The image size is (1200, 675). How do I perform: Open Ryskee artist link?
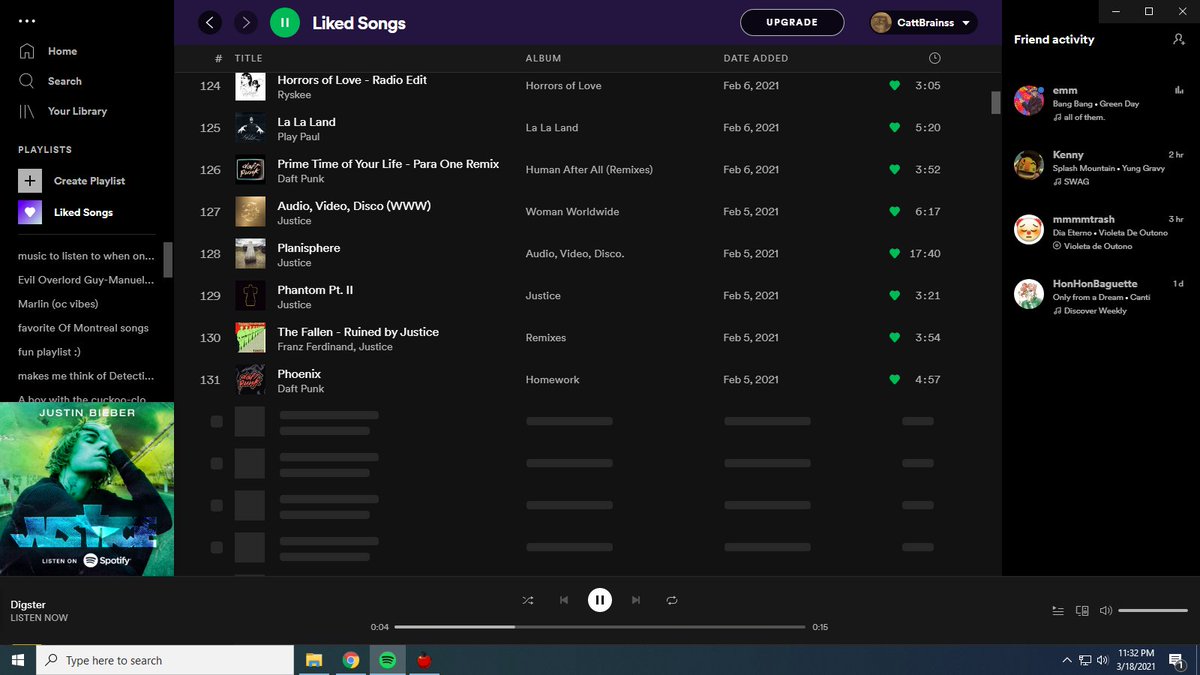[294, 95]
